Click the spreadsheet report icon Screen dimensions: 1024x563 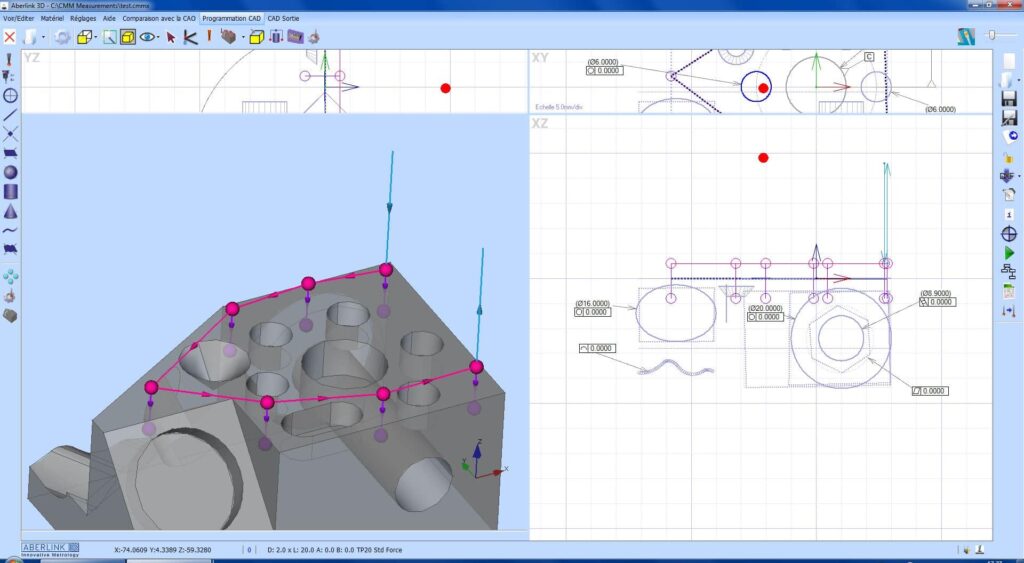(1009, 291)
